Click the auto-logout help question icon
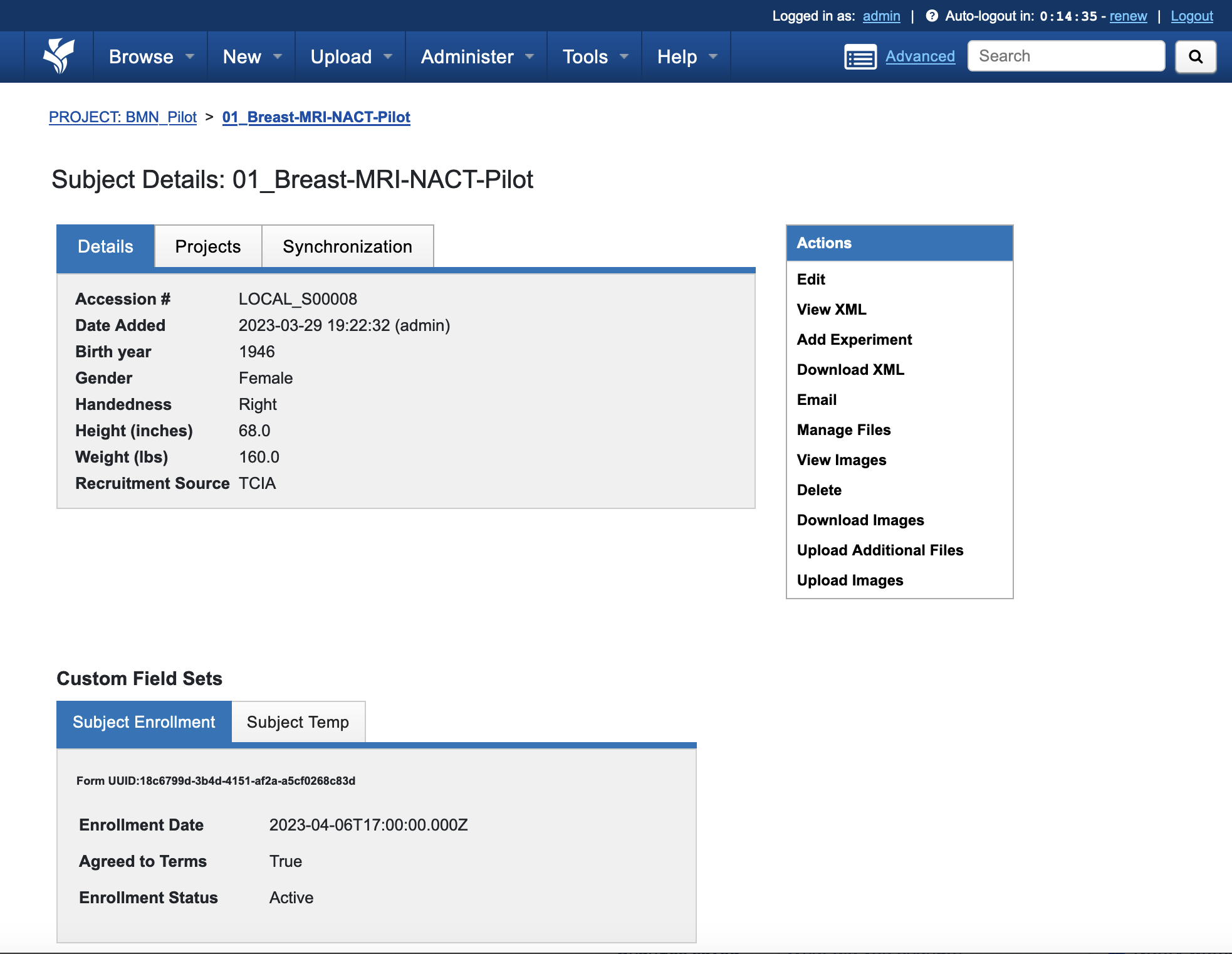This screenshot has width=1232, height=954. tap(932, 16)
